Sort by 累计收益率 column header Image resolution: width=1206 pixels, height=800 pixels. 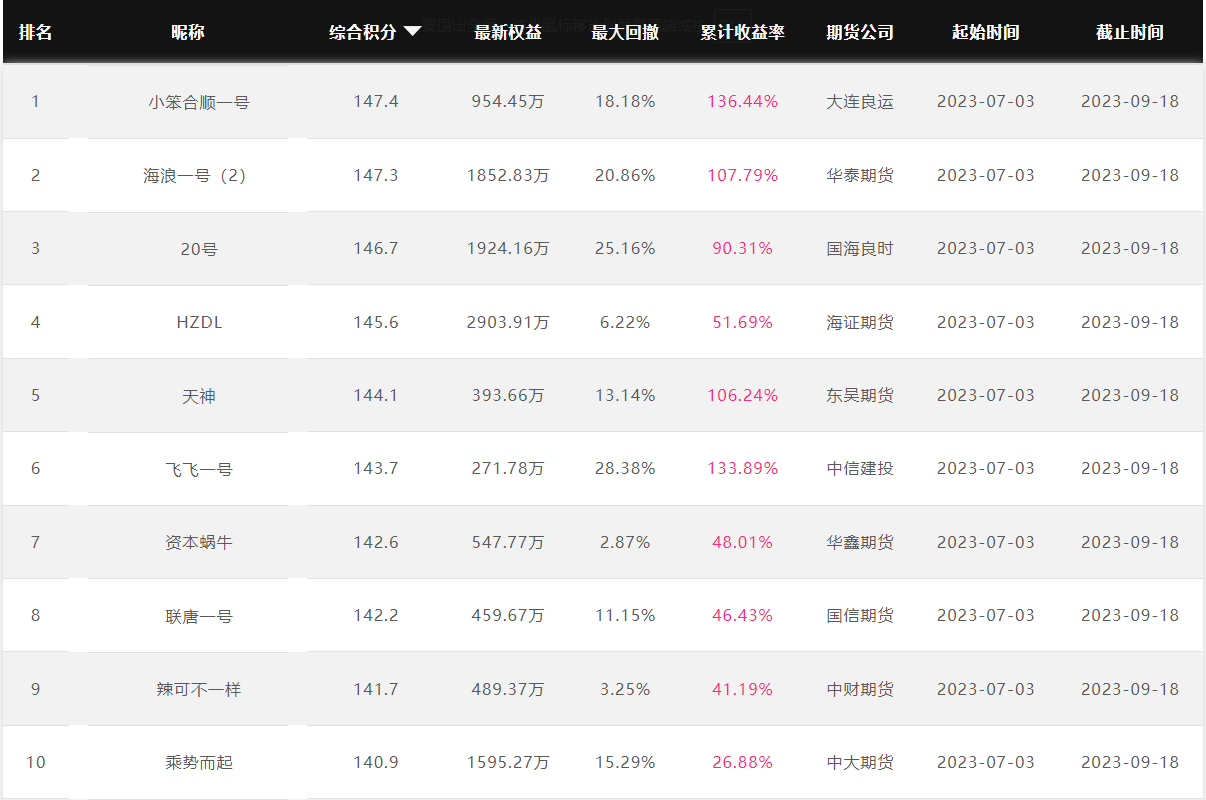pyautogui.click(x=742, y=32)
